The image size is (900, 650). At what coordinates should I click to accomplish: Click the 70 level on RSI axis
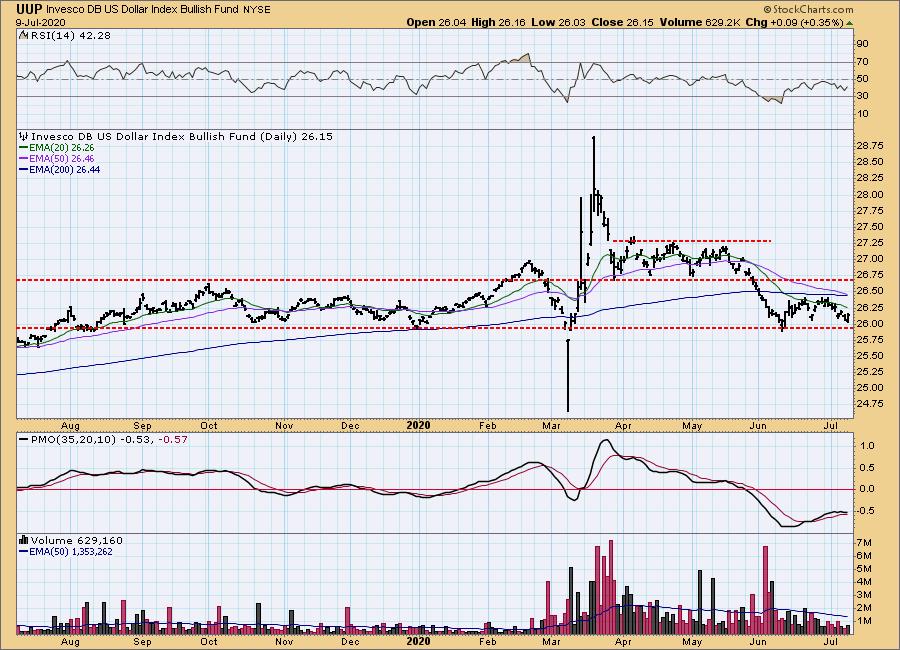862,61
